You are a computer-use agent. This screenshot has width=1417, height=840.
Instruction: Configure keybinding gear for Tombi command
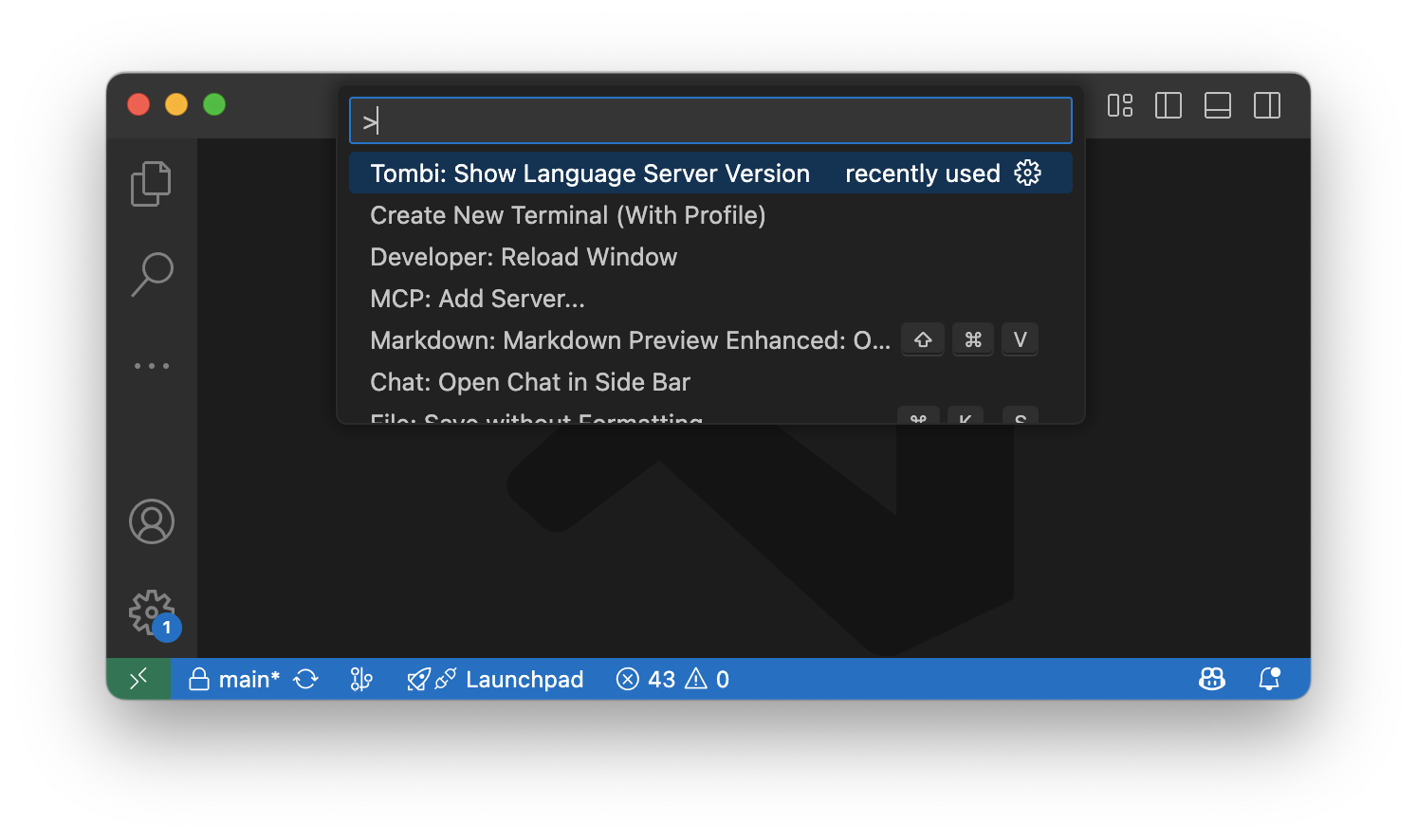(x=1027, y=173)
